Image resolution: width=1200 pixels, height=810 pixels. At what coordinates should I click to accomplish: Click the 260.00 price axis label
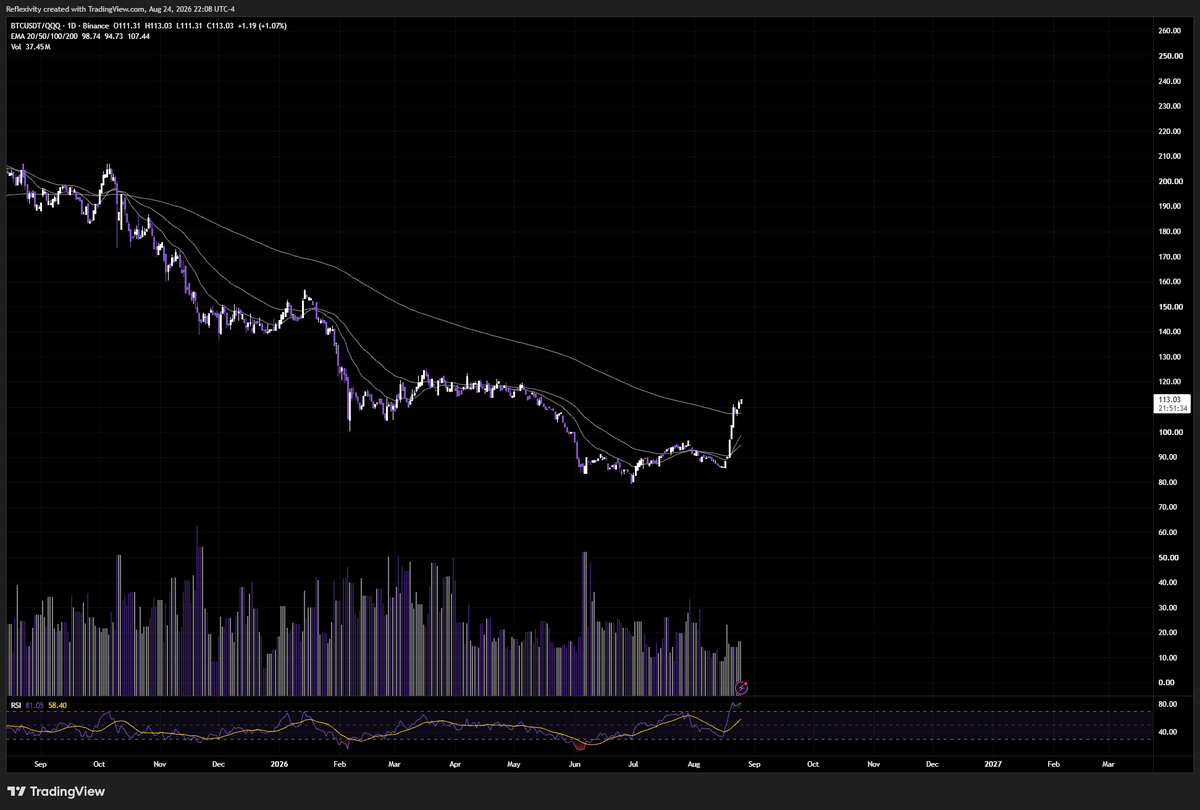coord(1170,31)
